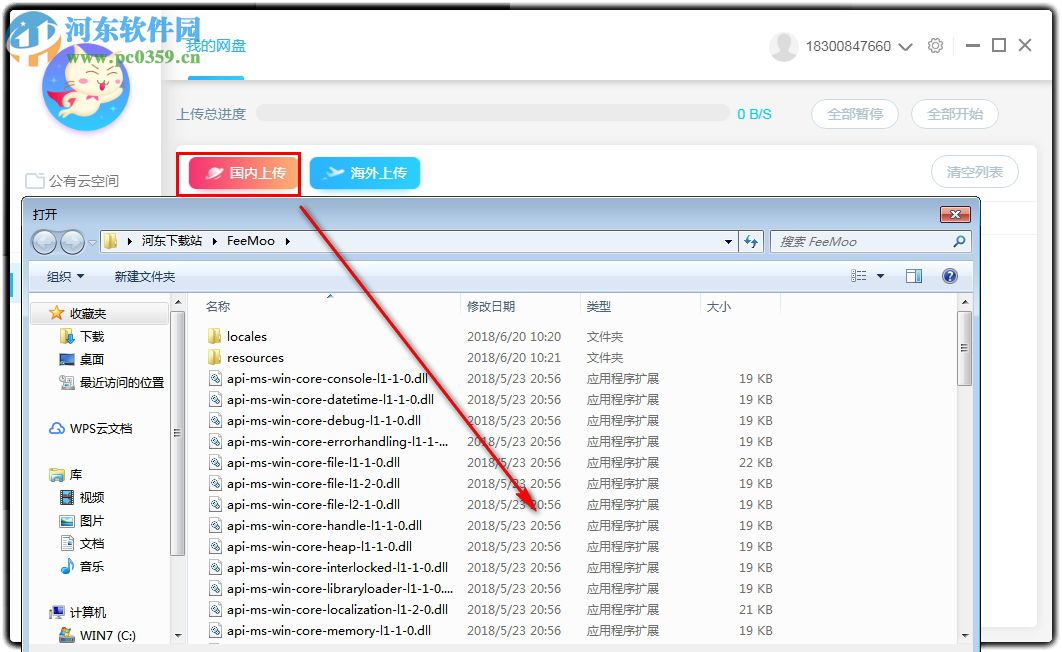1062x652 pixels.
Task: Select WIN7 (C:) drive
Action: tap(98, 635)
